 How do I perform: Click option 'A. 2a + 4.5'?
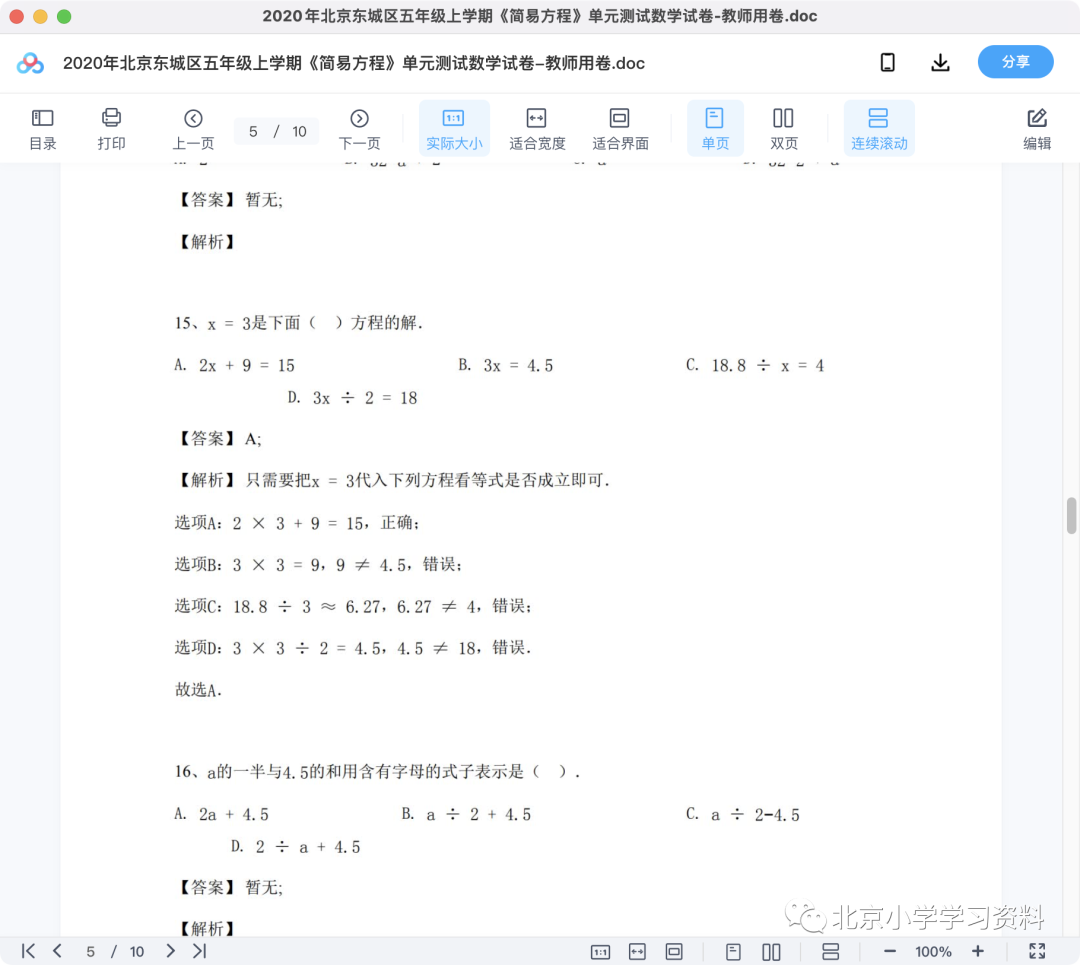(x=222, y=814)
